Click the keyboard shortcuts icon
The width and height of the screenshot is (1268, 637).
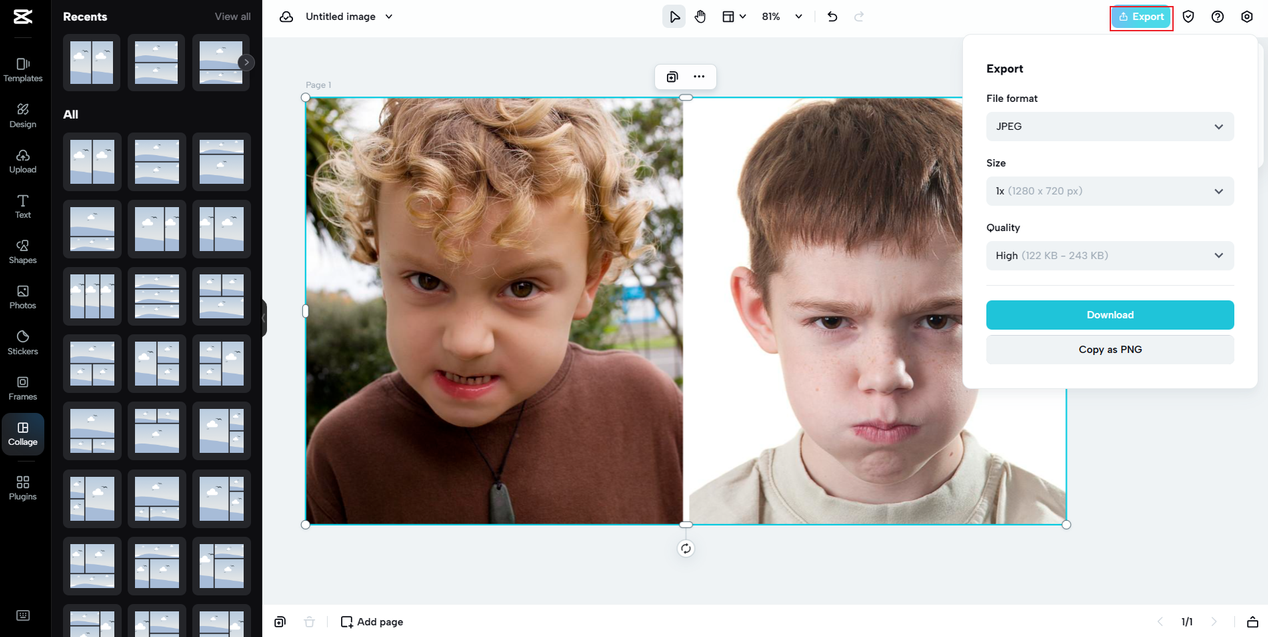point(23,616)
